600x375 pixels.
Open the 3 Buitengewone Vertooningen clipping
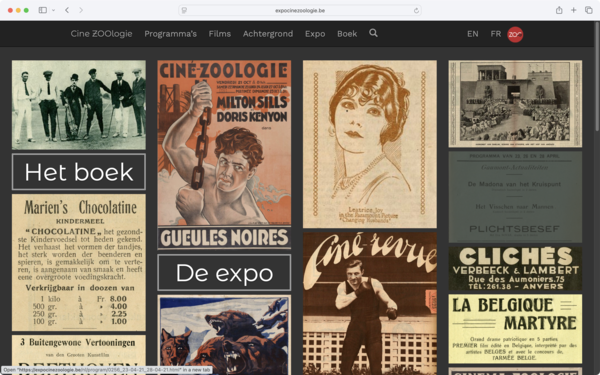click(79, 355)
